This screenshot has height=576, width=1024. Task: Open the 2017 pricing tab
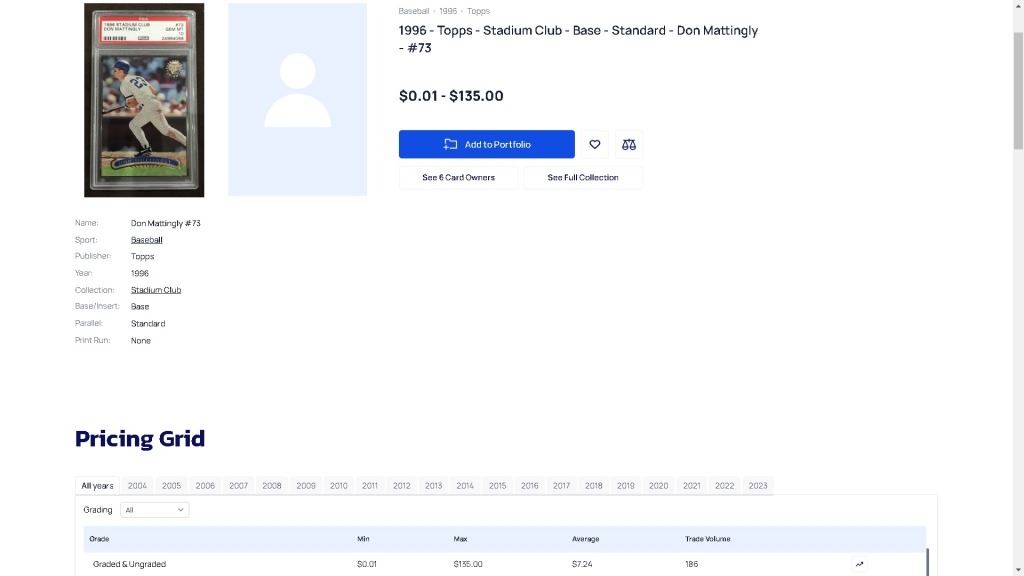pyautogui.click(x=561, y=486)
